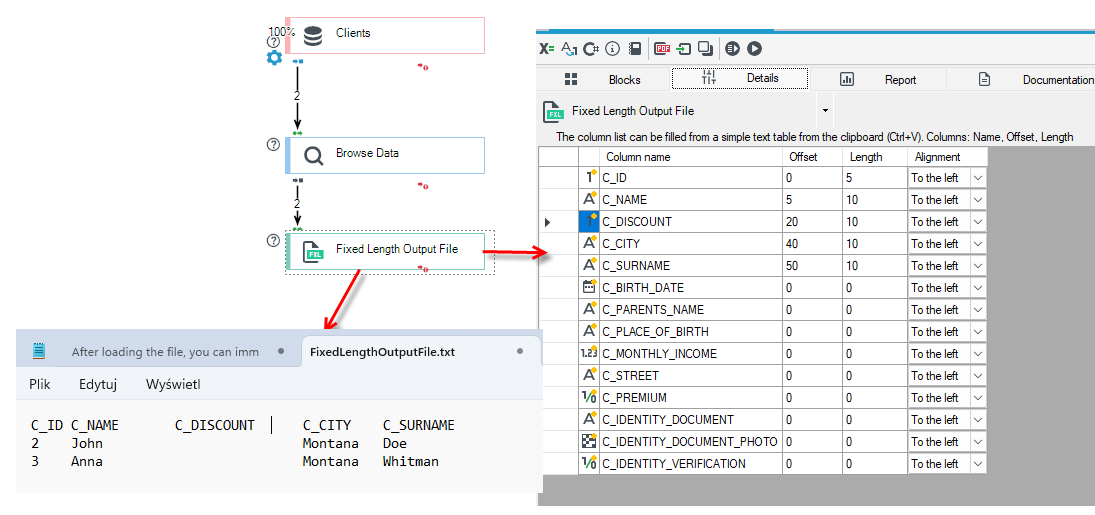Click the Notepad icon left of tabs
Screen dimensions: 1095x515
[x=39, y=351]
